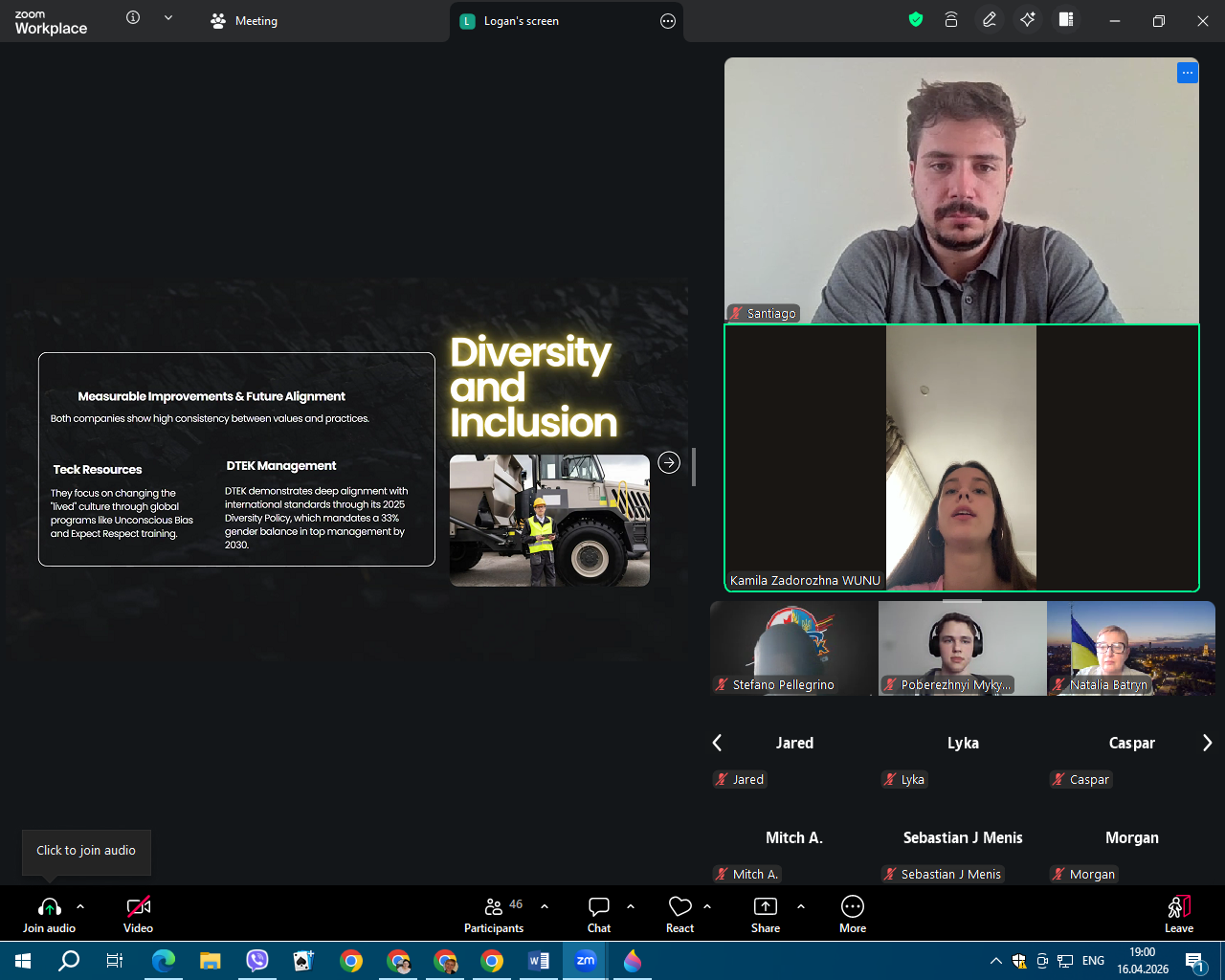Open the AI Companion sparkle icon
Viewport: 1225px width, 980px height.
coord(1028,20)
